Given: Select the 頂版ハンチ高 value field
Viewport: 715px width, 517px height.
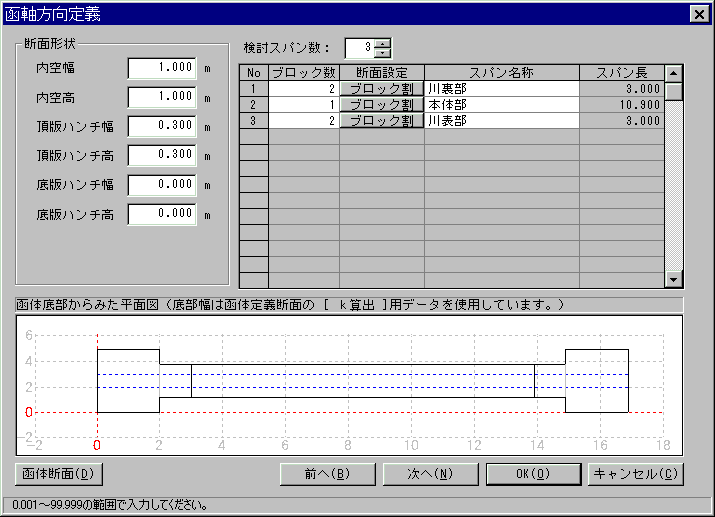Looking at the screenshot, I should (162, 155).
